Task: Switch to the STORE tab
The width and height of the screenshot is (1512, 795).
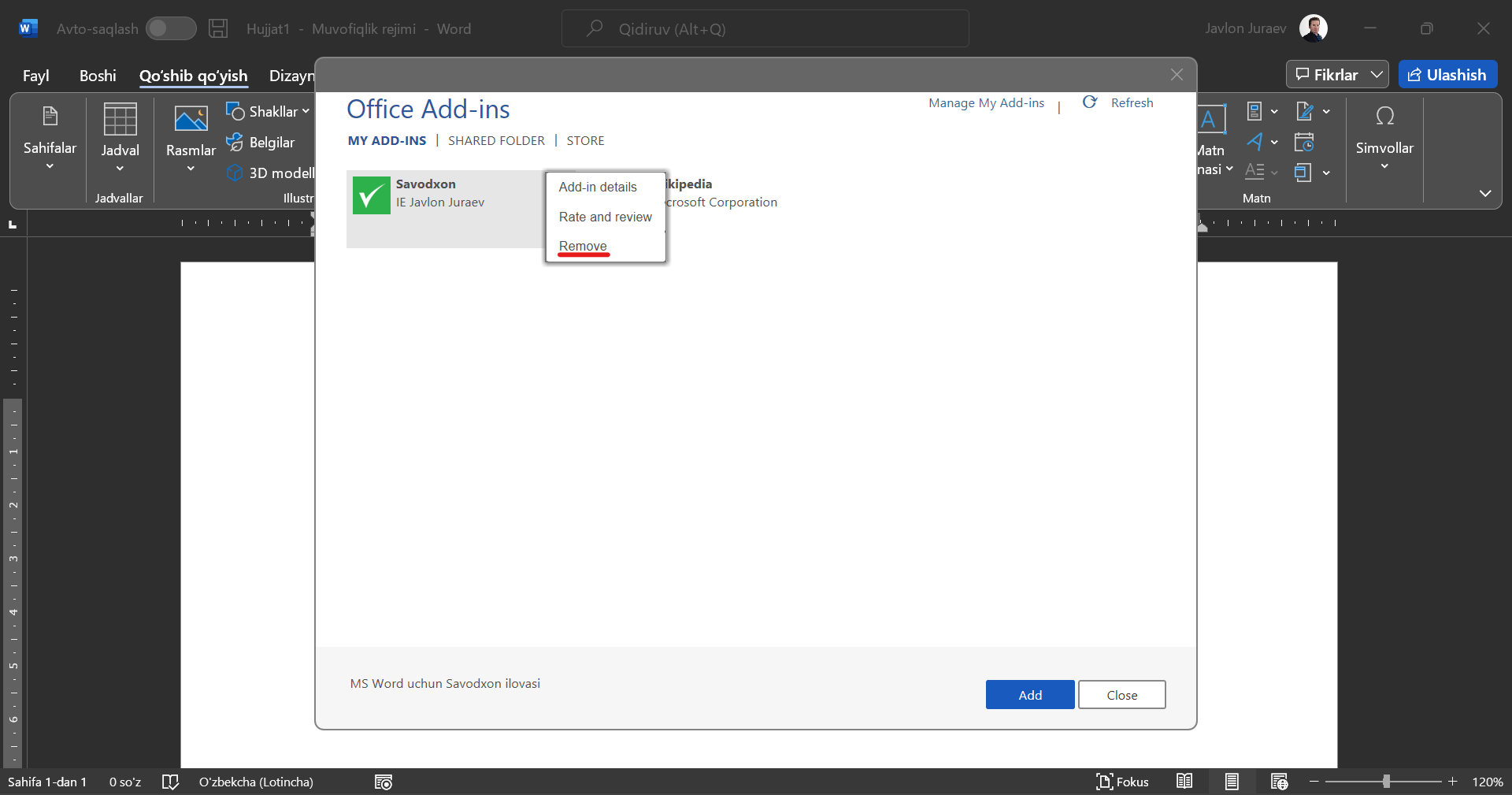Action: pyautogui.click(x=585, y=140)
